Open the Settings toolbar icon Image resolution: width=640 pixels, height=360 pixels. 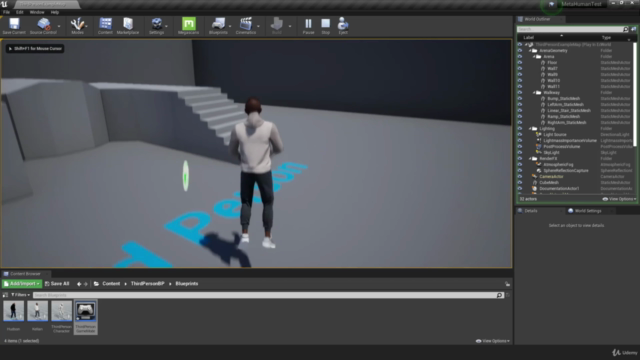tap(156, 26)
